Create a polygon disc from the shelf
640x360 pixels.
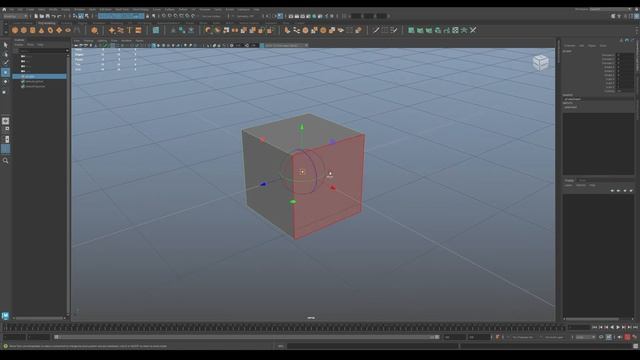[68, 30]
